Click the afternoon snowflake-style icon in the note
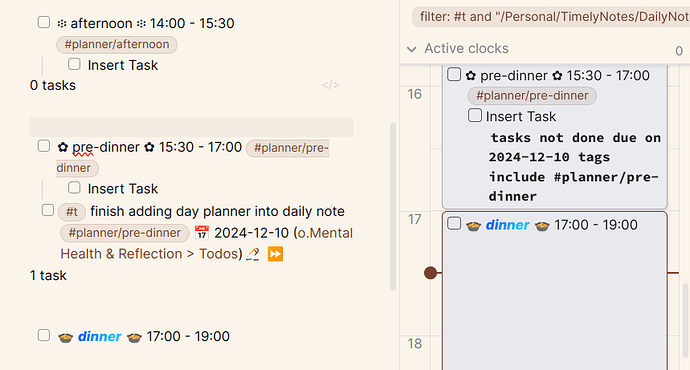Viewport: 690px width, 370px height. pyautogui.click(x=62, y=23)
